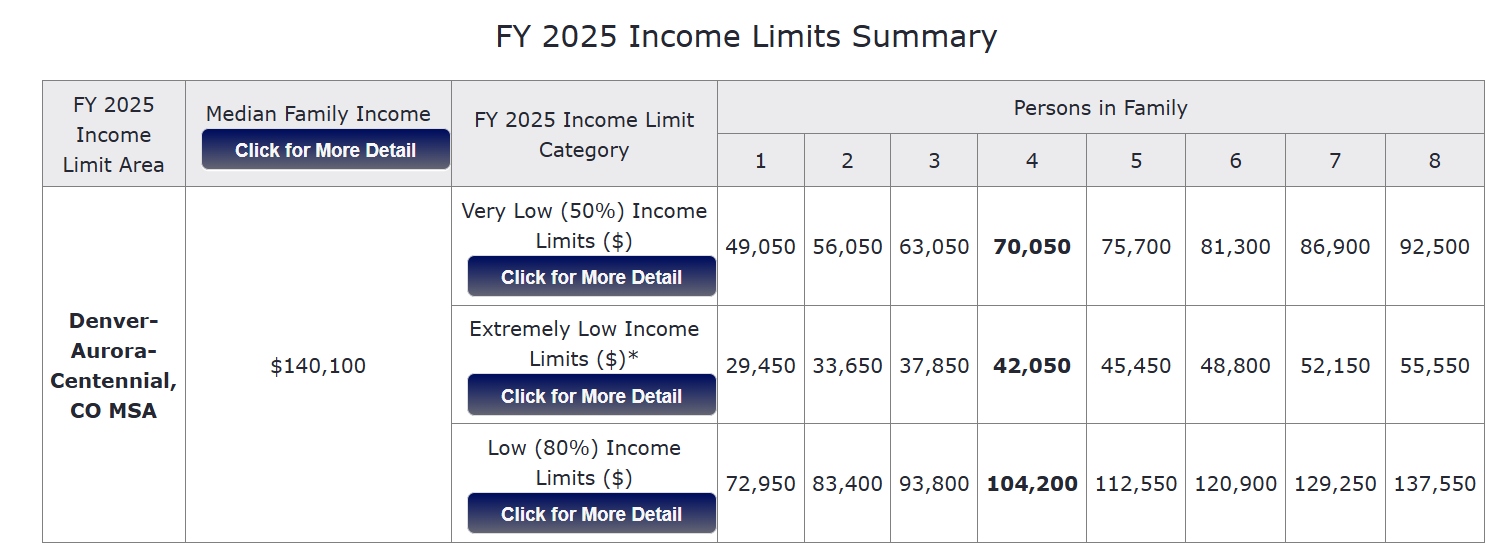Click More Detail button under Median Family Income
Viewport: 1492px width, 557px height.
[325, 150]
